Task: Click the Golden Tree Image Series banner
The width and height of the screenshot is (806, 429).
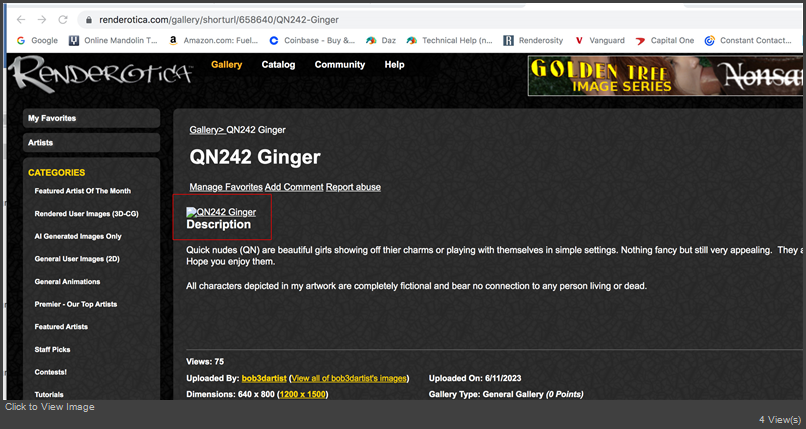Action: pos(665,76)
